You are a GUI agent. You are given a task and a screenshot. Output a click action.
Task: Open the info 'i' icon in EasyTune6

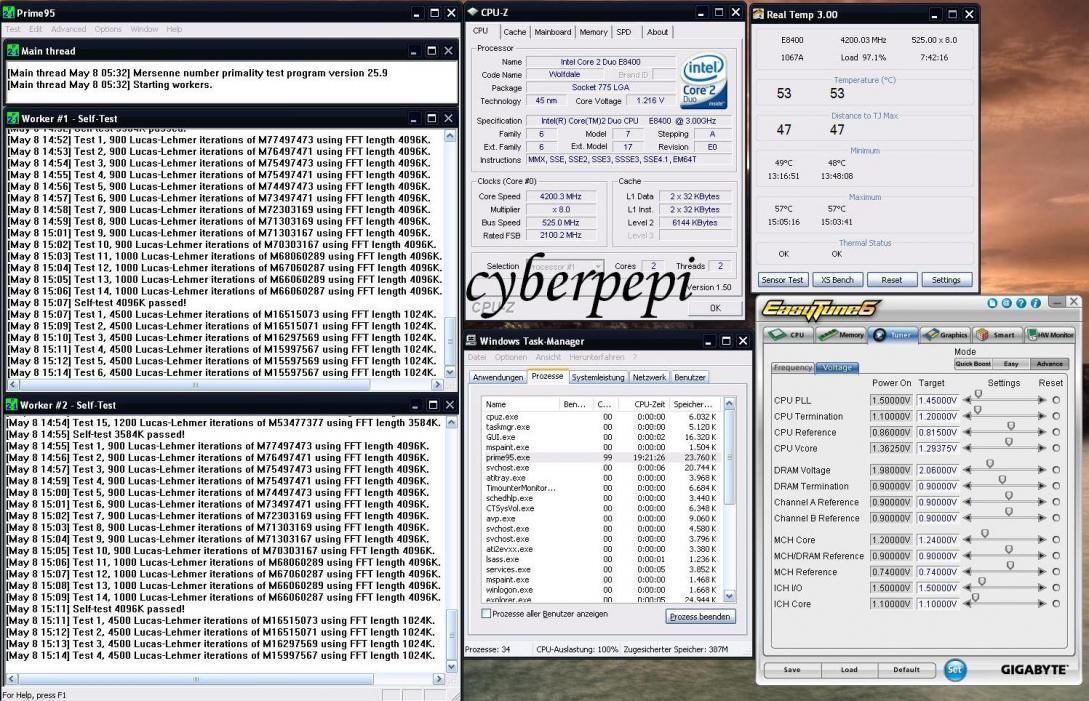pyautogui.click(x=1036, y=303)
